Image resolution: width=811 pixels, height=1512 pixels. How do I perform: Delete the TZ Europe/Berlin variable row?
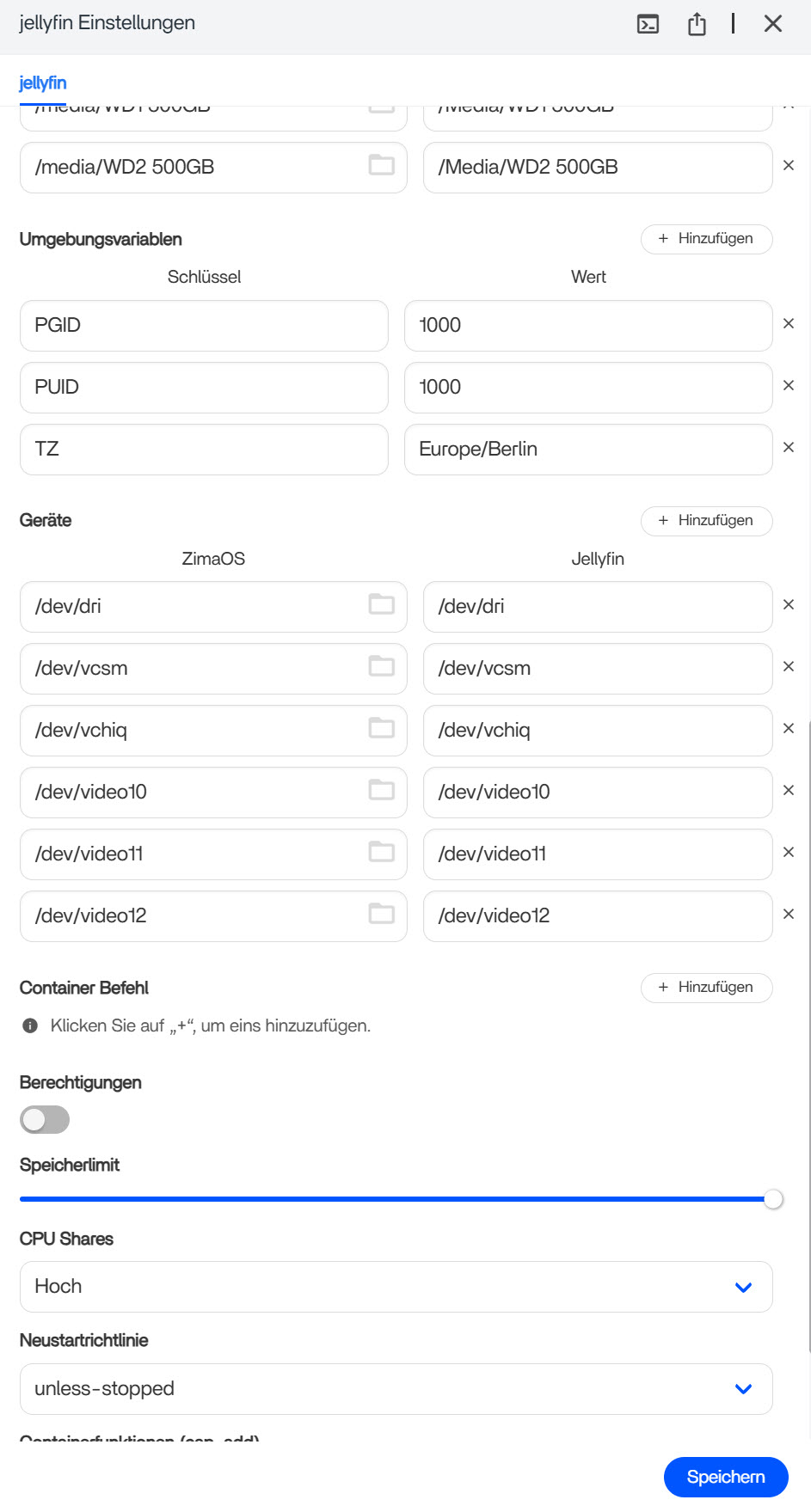coord(788,448)
